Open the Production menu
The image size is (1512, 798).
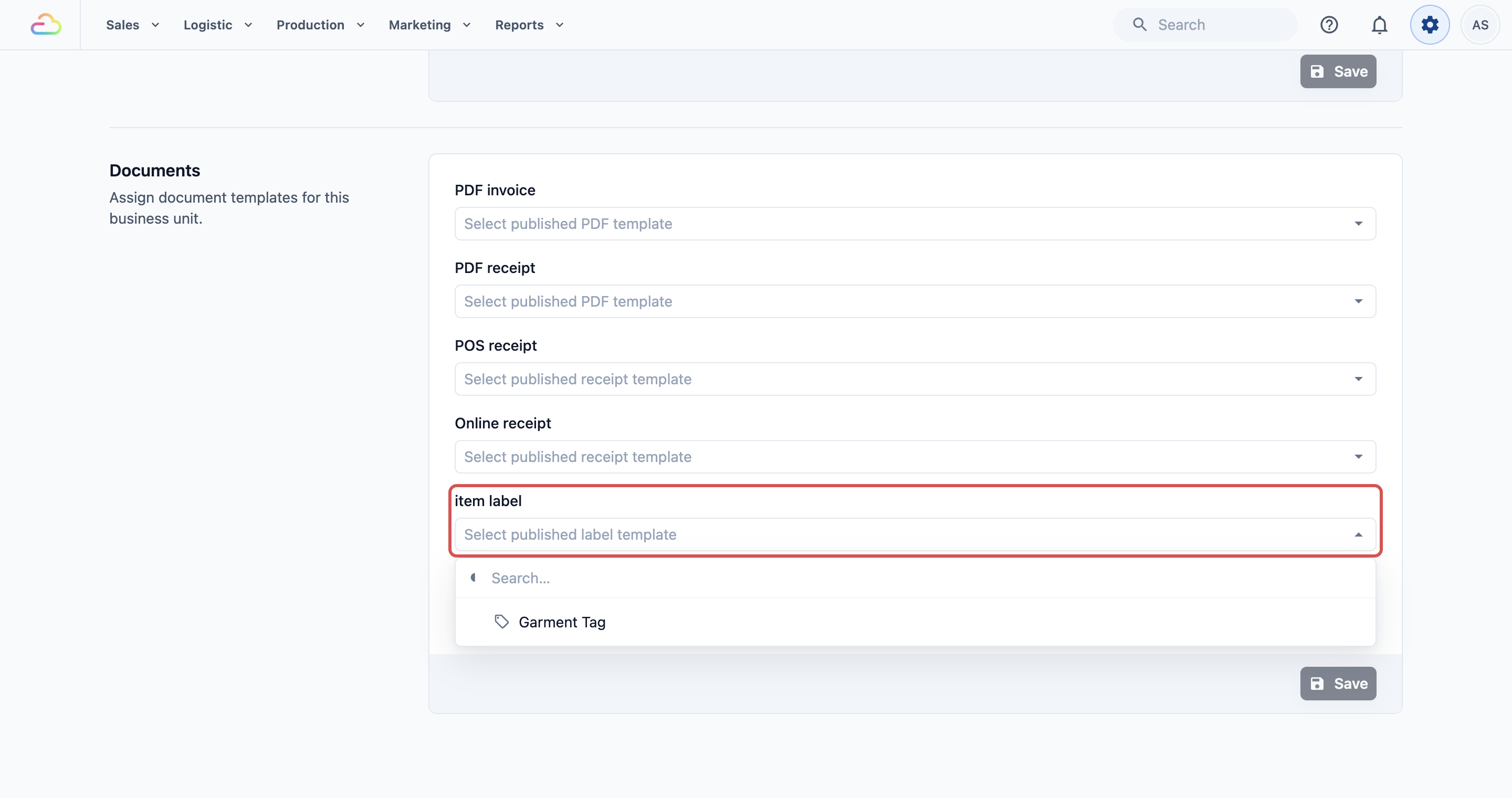(x=320, y=25)
